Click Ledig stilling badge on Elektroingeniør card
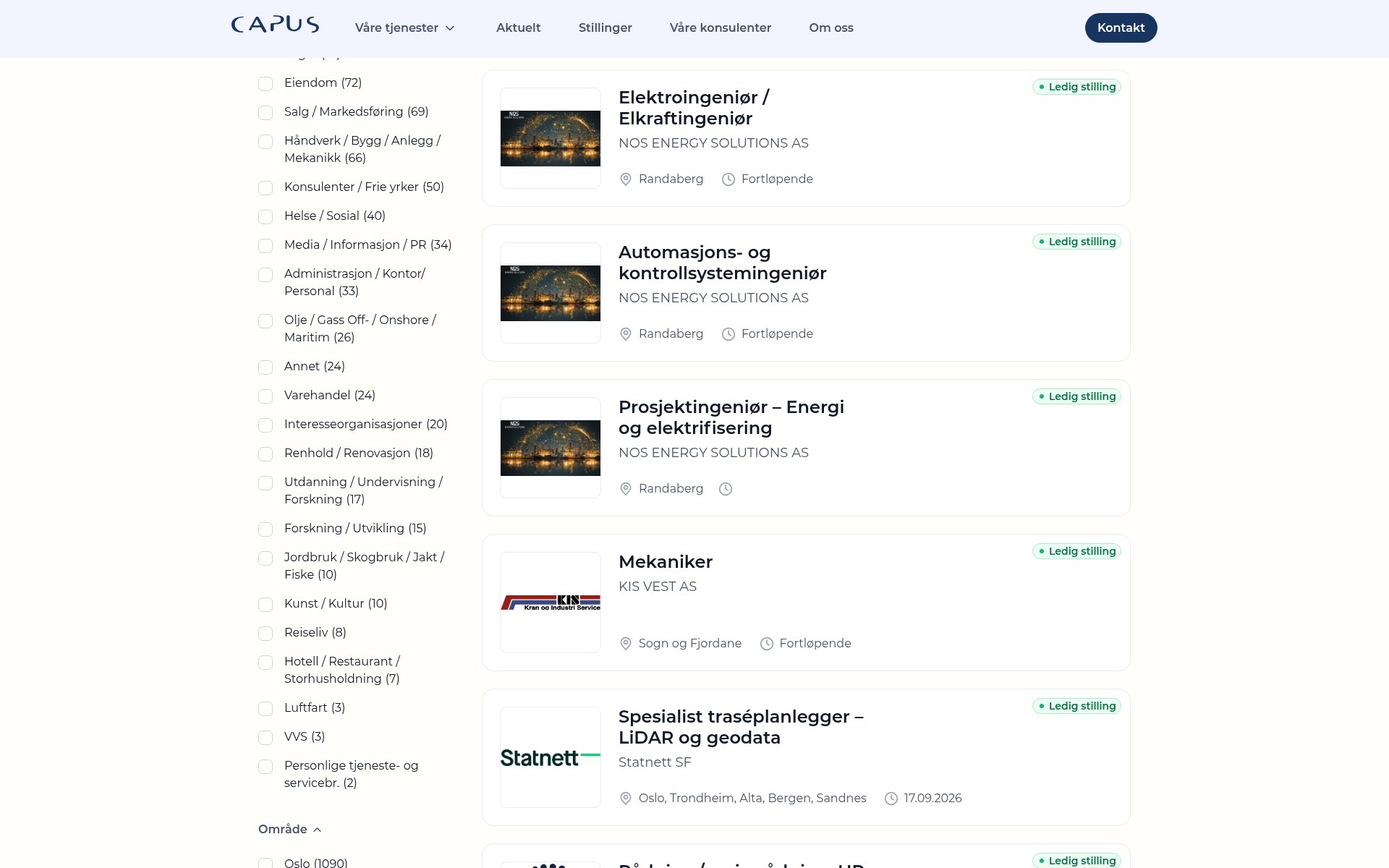 [1076, 87]
